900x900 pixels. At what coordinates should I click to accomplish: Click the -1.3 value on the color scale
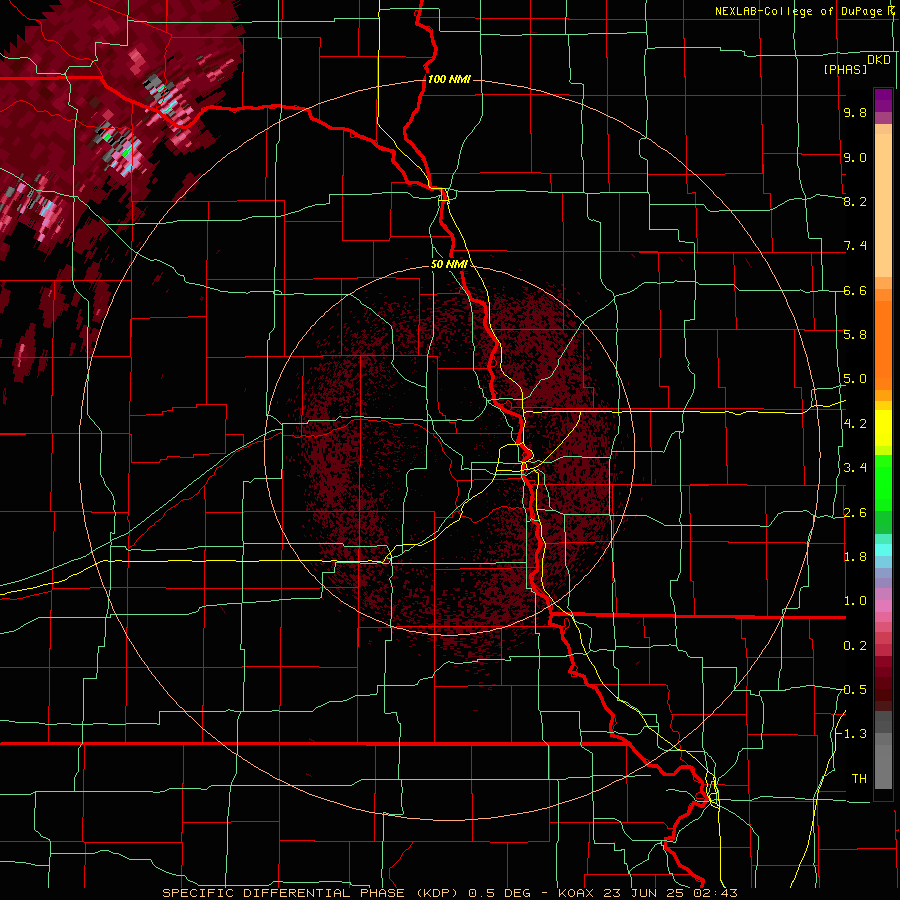(852, 734)
